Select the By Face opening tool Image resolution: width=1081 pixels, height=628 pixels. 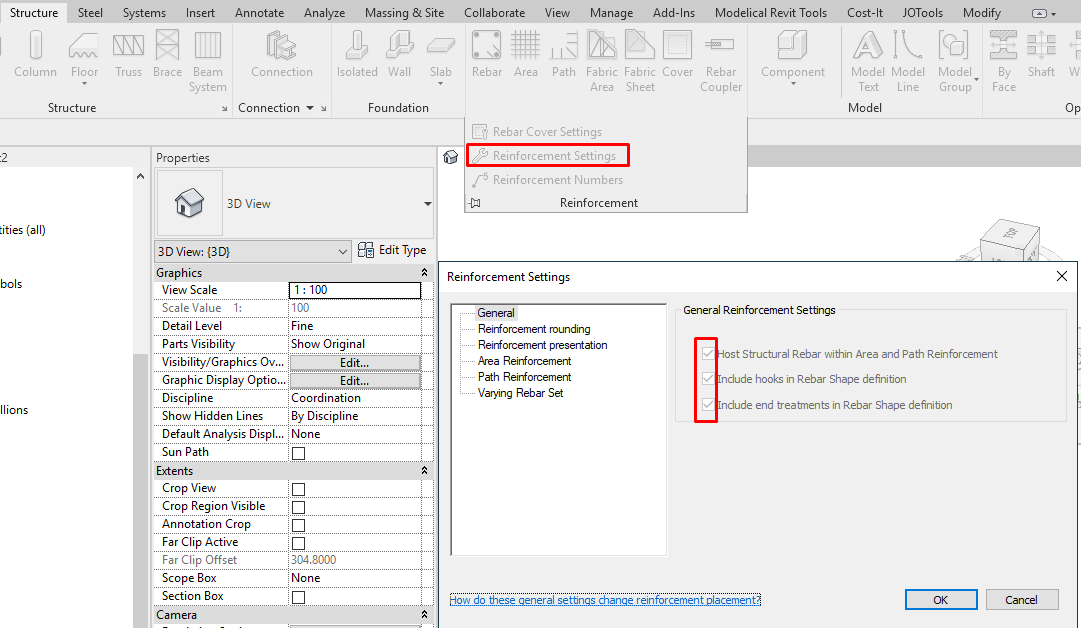tap(1004, 61)
